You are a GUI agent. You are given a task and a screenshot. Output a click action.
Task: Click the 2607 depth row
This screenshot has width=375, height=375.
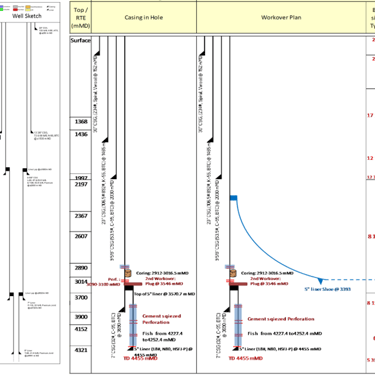(81, 247)
